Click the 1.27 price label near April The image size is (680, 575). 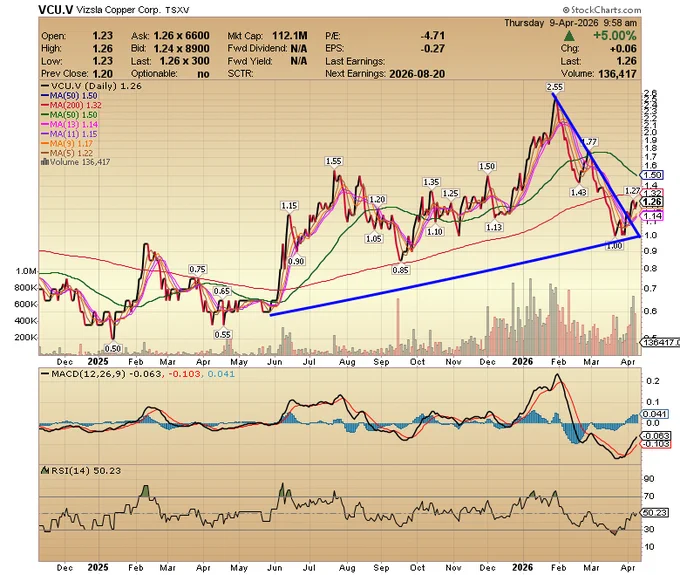632,191
